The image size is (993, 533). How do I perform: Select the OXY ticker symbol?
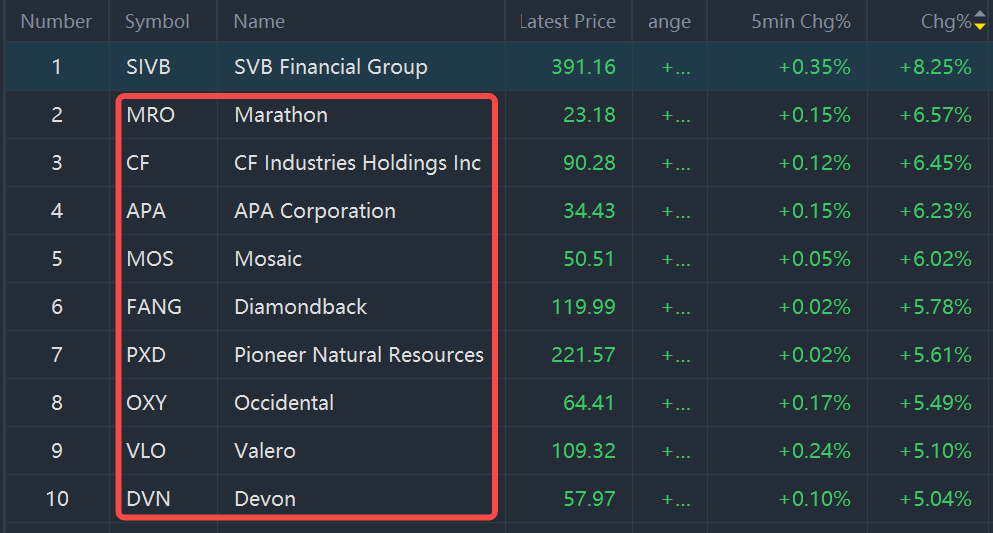point(146,403)
